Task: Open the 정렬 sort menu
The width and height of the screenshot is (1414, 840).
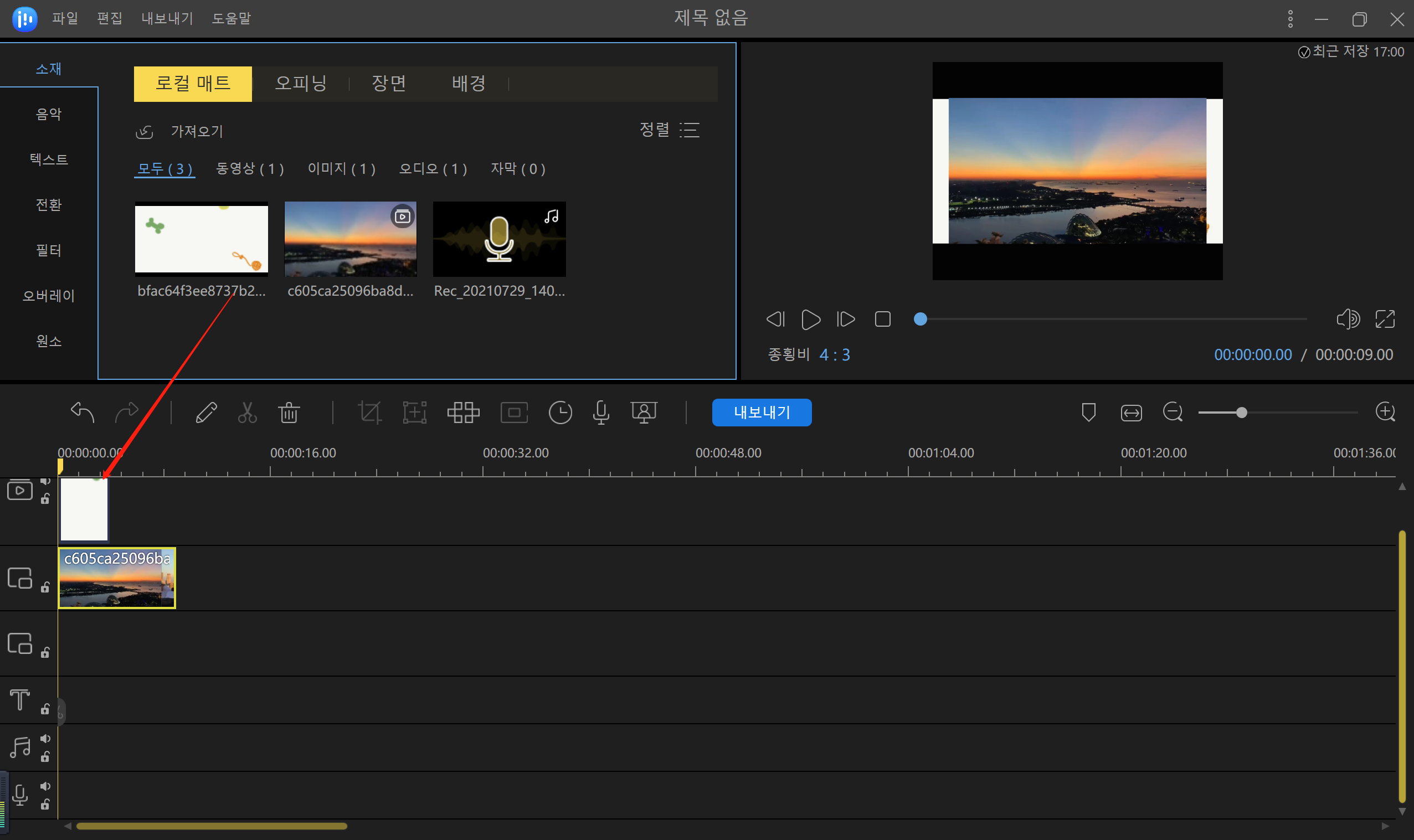Action: coord(669,130)
